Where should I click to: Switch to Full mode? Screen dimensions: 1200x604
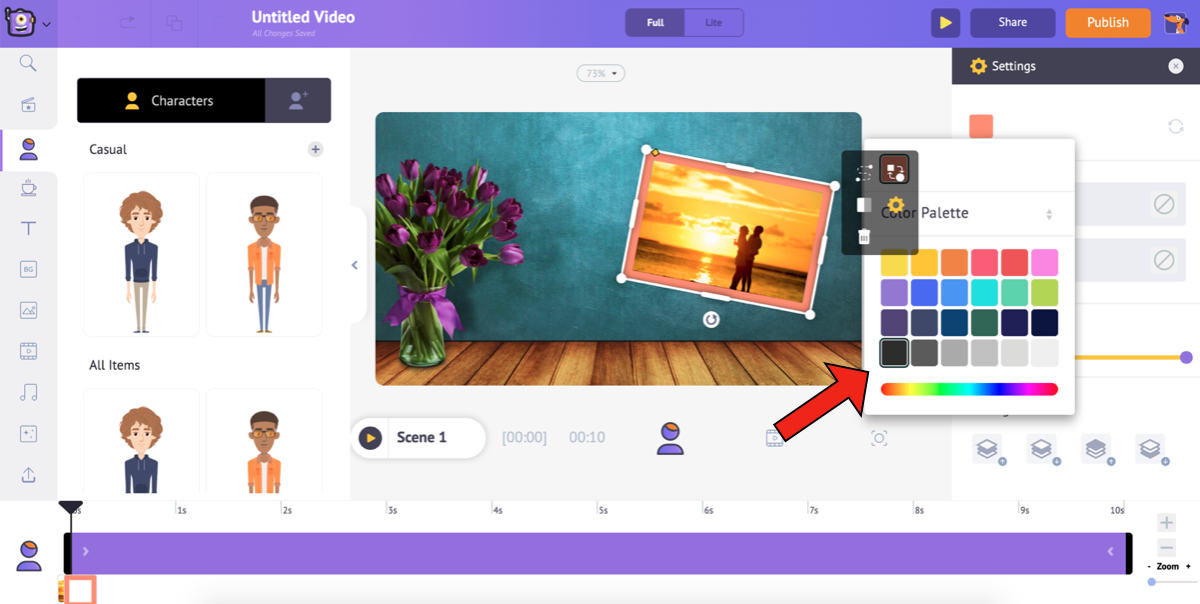655,23
